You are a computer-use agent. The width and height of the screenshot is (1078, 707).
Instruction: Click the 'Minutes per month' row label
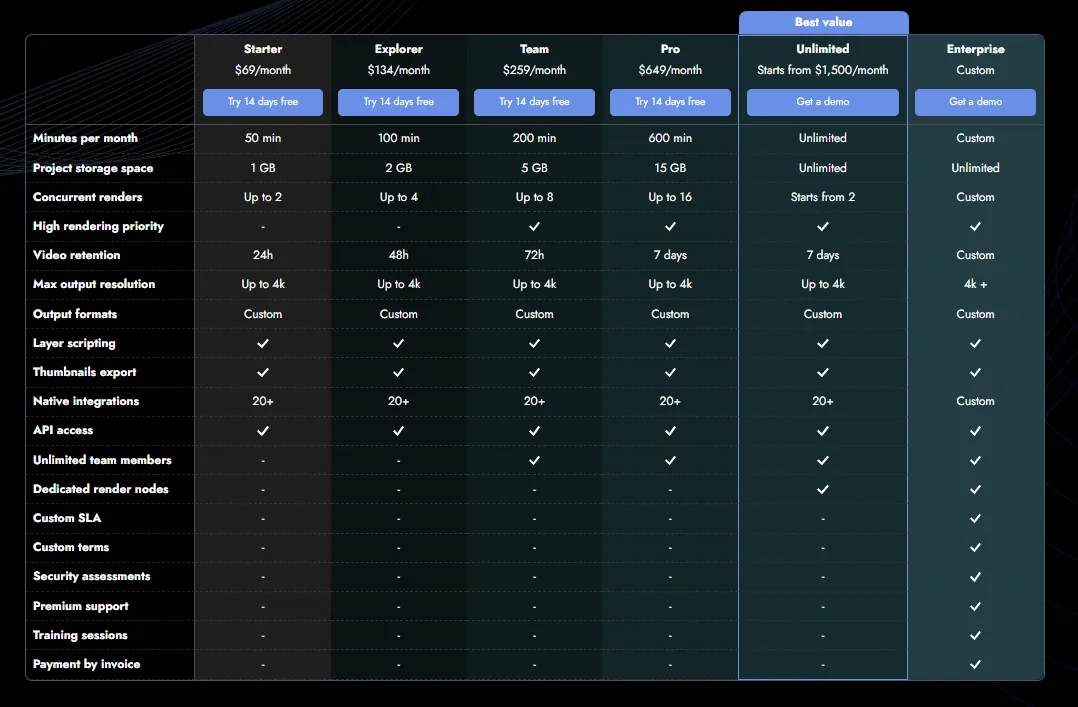coord(85,138)
